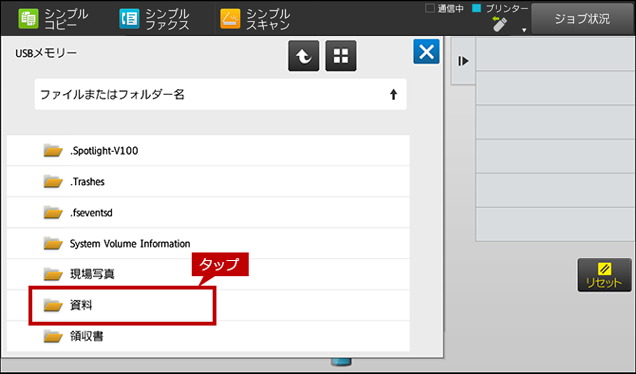Open the Simple Fax (シンプルファクス) mode icon

tap(129, 19)
